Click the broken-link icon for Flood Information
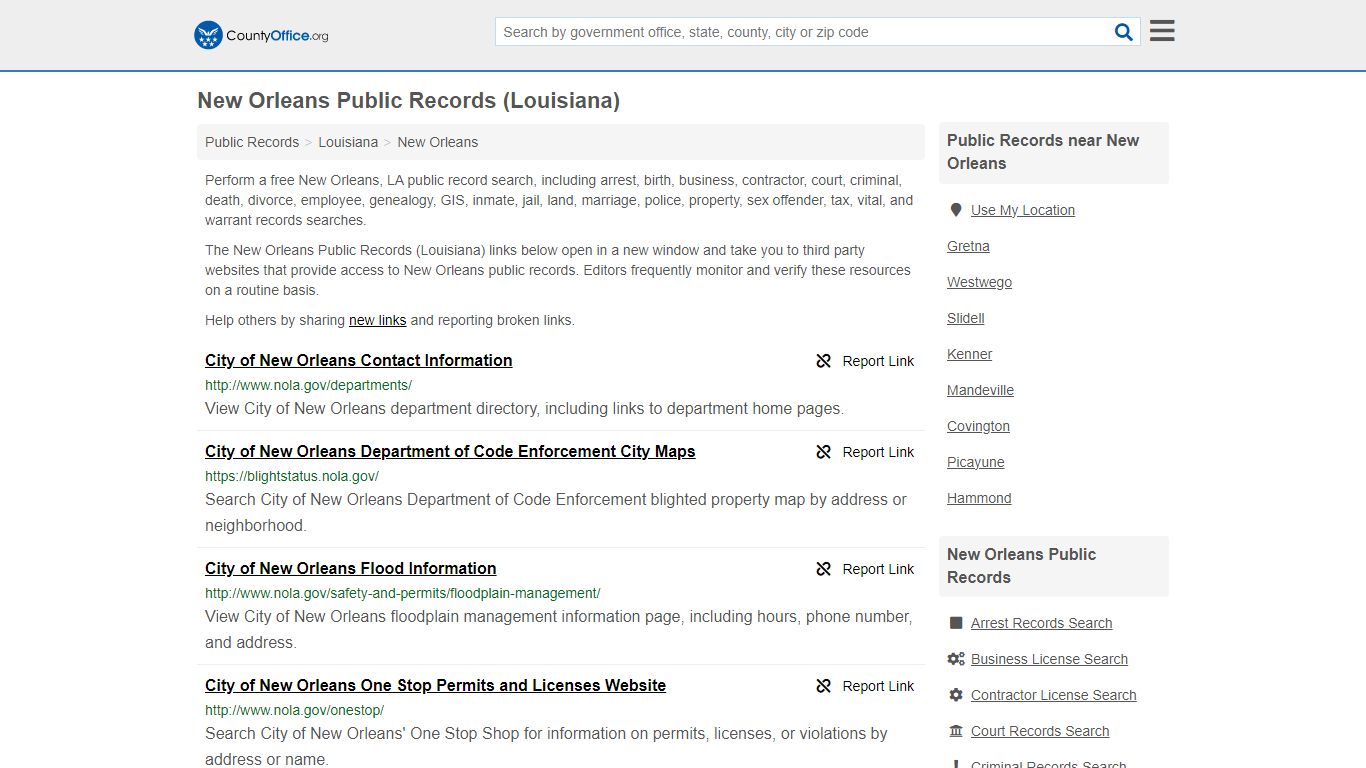This screenshot has height=768, width=1366. (824, 569)
